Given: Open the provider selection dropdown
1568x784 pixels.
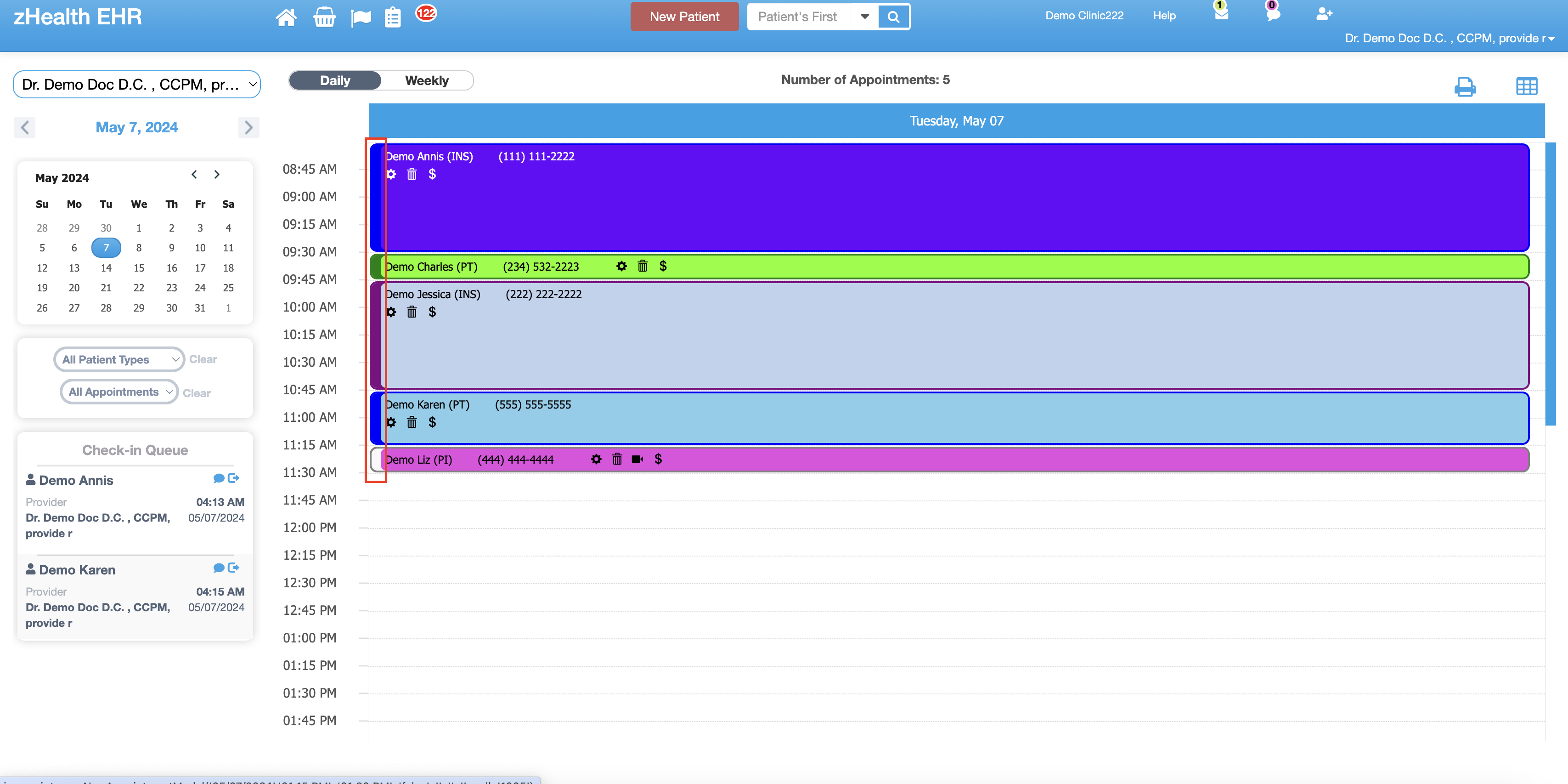Looking at the screenshot, I should click(136, 84).
